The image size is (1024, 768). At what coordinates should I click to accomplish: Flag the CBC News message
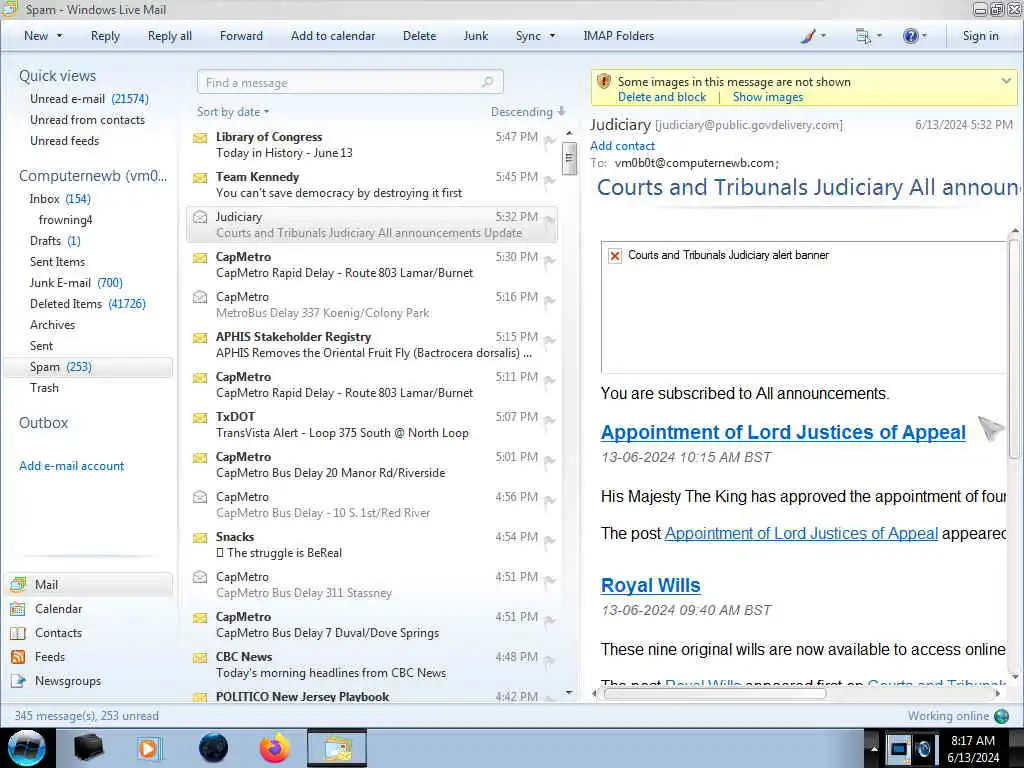click(x=549, y=660)
